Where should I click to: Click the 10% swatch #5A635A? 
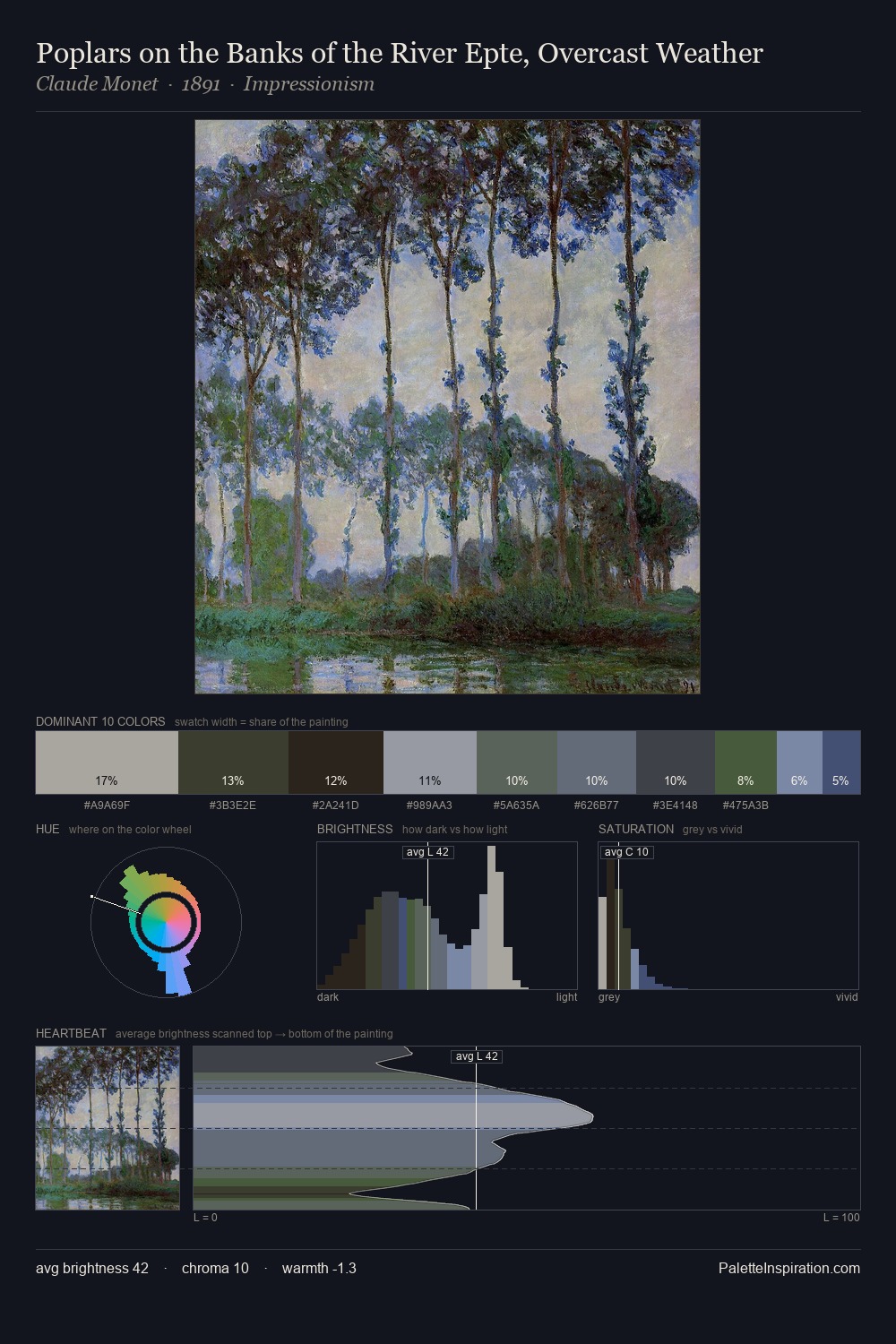[x=517, y=762]
